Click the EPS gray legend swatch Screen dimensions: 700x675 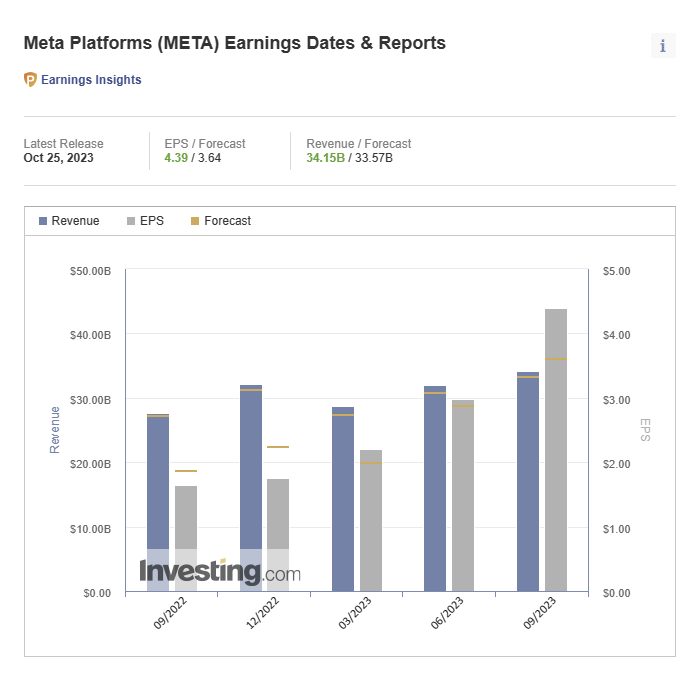pos(131,221)
